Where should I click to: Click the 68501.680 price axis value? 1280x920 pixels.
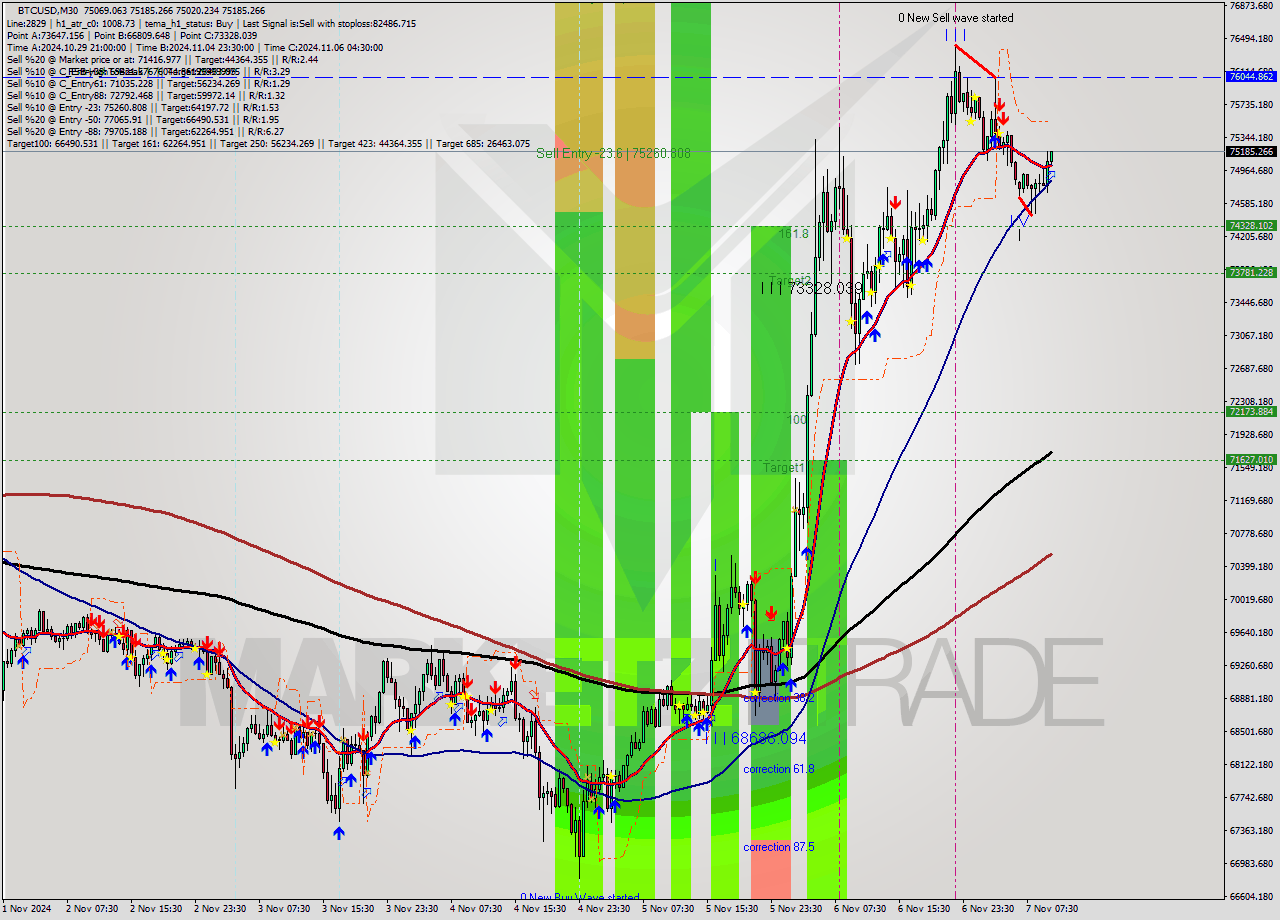(1251, 732)
